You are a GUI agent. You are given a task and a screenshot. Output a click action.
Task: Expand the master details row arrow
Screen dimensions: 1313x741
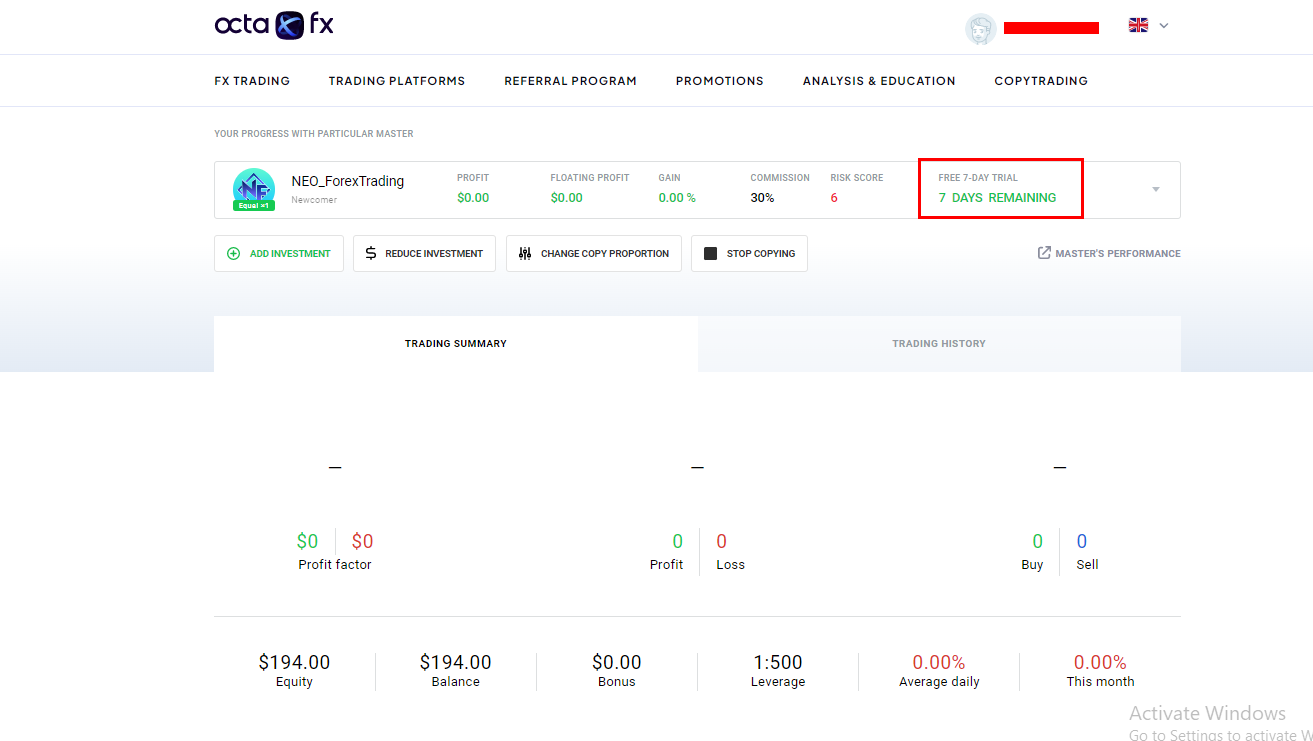point(1155,189)
